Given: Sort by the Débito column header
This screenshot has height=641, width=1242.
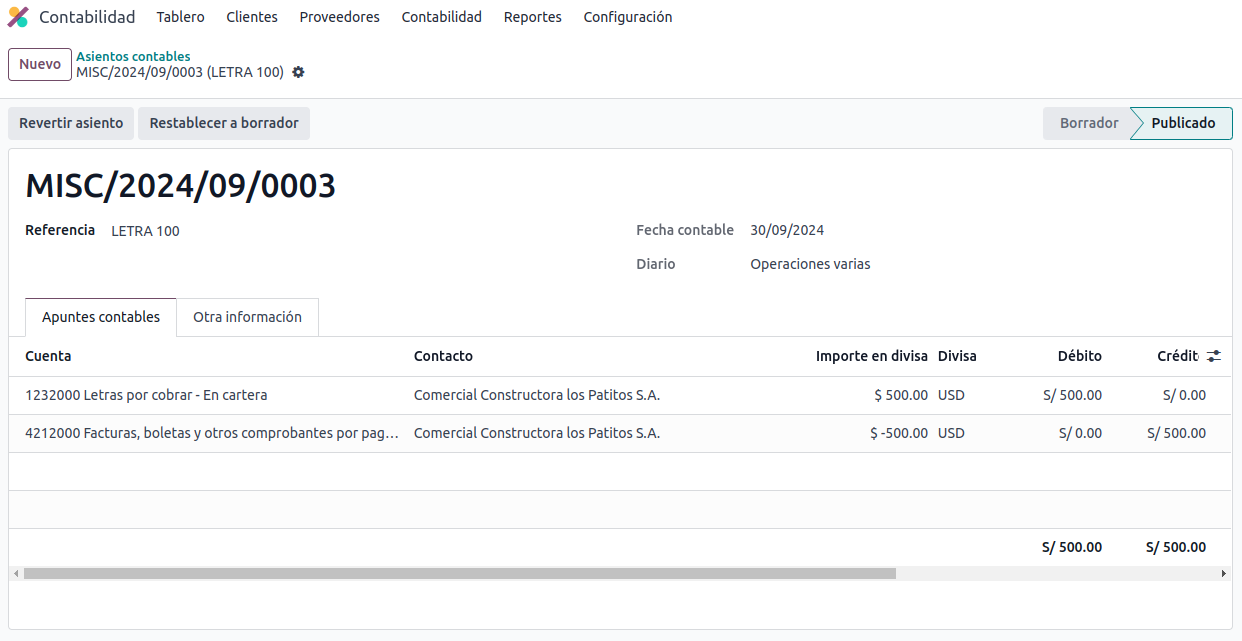Looking at the screenshot, I should (1080, 356).
